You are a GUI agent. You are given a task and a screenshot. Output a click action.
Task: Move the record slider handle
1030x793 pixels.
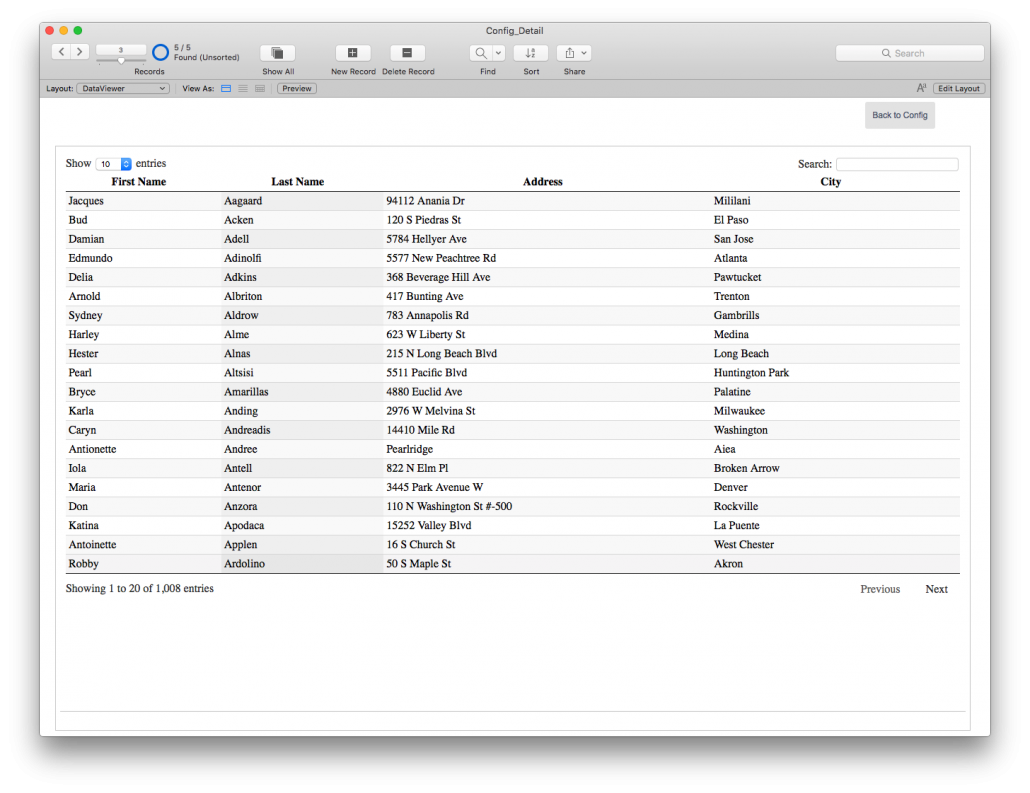coord(121,60)
